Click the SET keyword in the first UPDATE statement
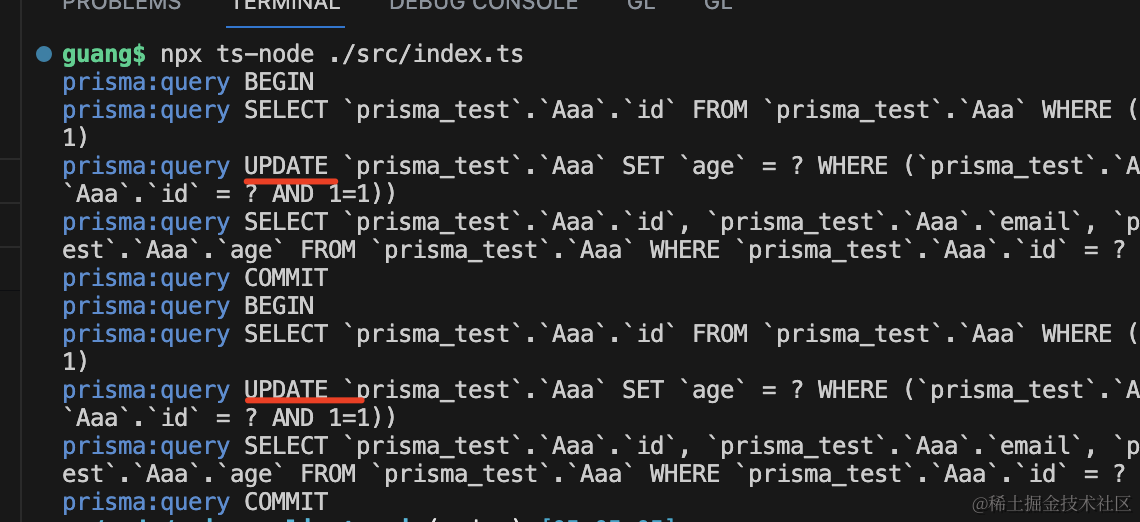This screenshot has width=1140, height=522. [x=643, y=166]
